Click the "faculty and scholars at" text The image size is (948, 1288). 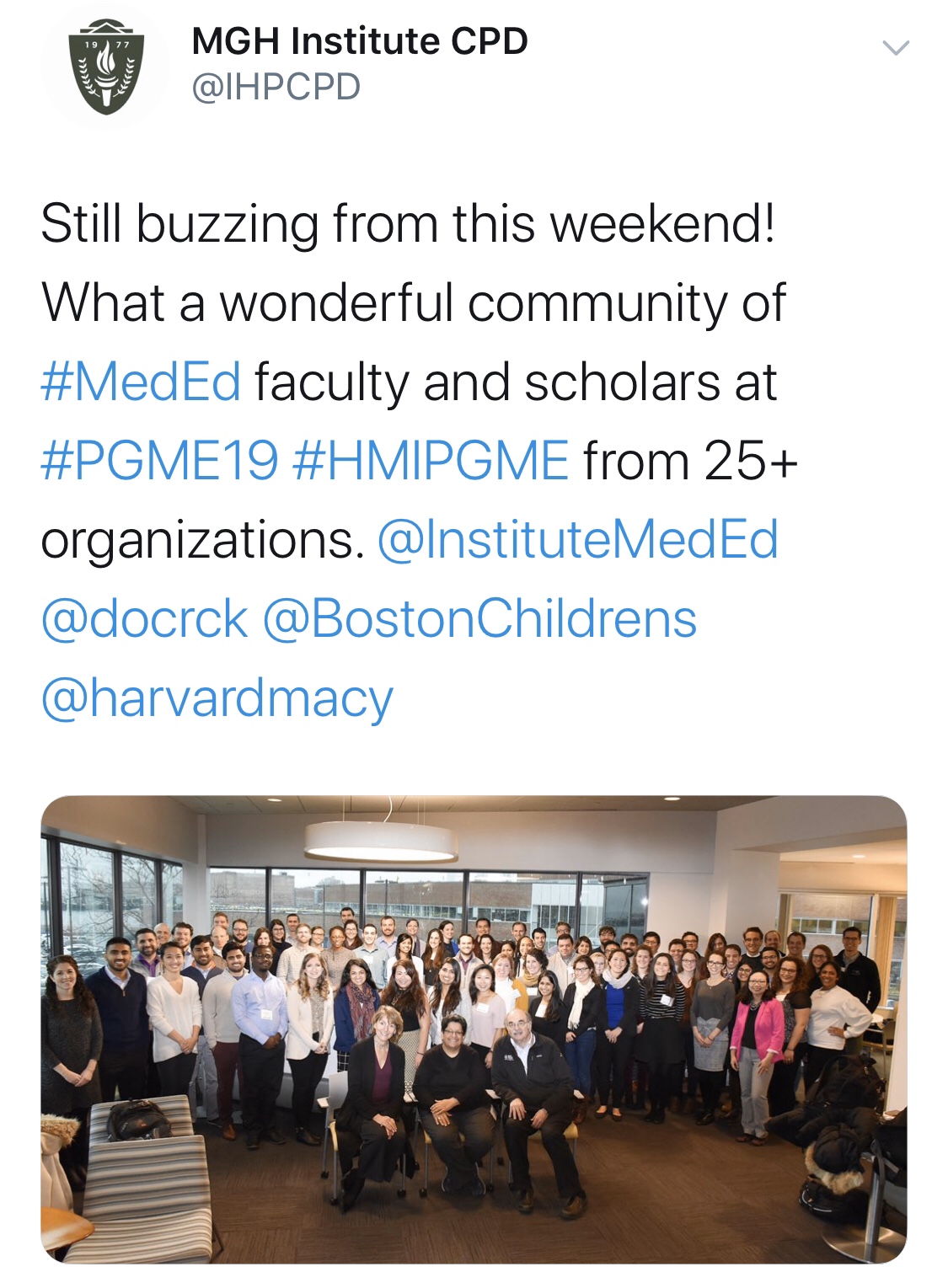(x=515, y=382)
